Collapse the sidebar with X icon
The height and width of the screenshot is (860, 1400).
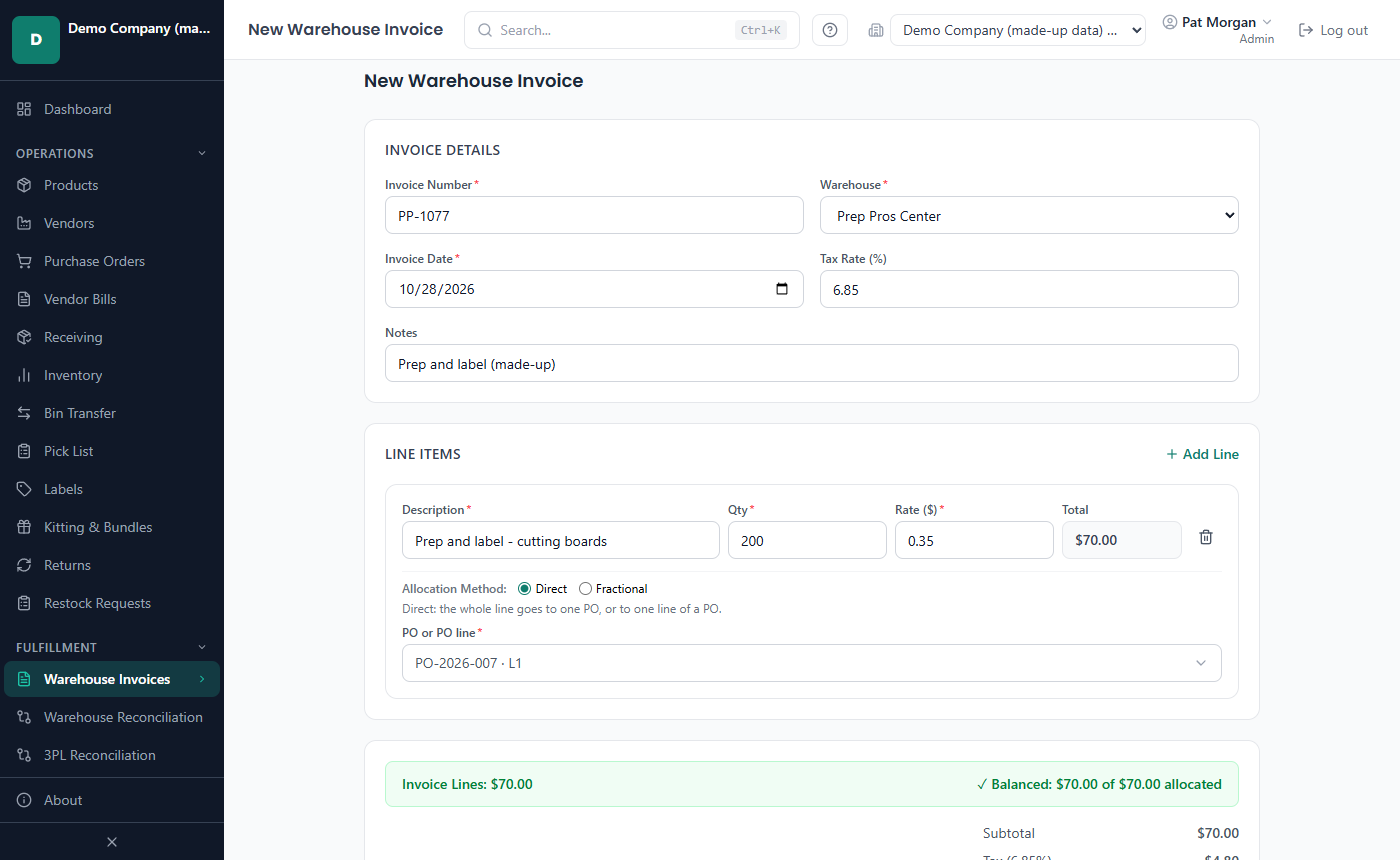coord(112,842)
